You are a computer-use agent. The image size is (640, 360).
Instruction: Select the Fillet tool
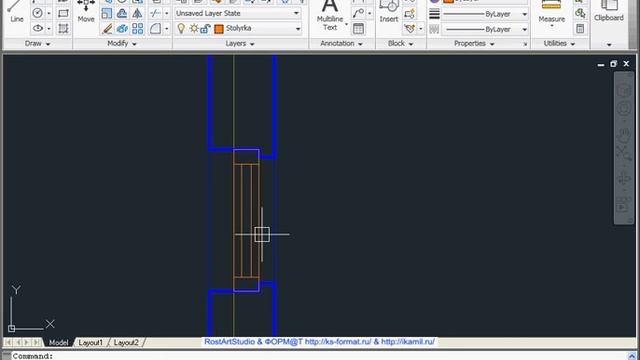pyautogui.click(x=155, y=29)
